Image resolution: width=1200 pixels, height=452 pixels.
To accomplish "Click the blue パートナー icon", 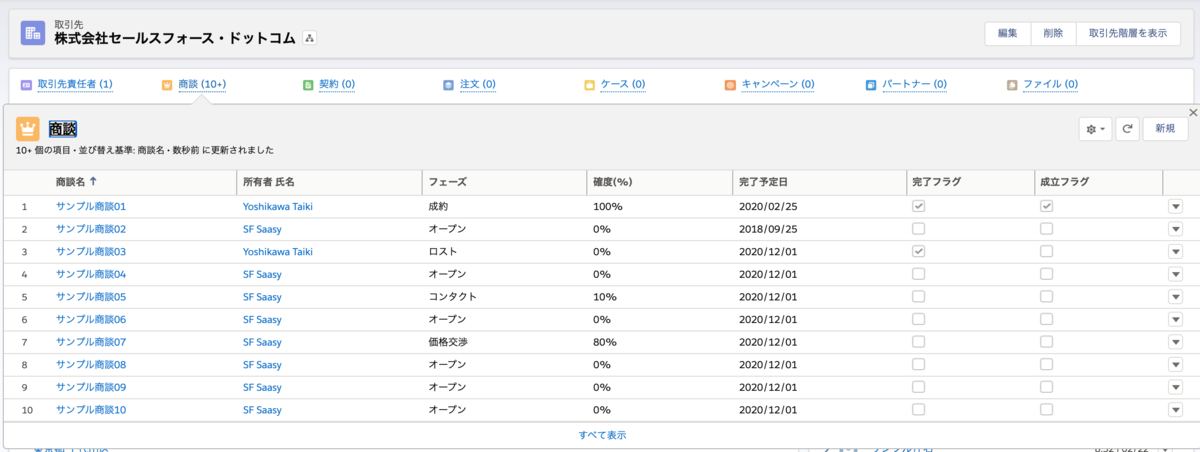I will (872, 85).
